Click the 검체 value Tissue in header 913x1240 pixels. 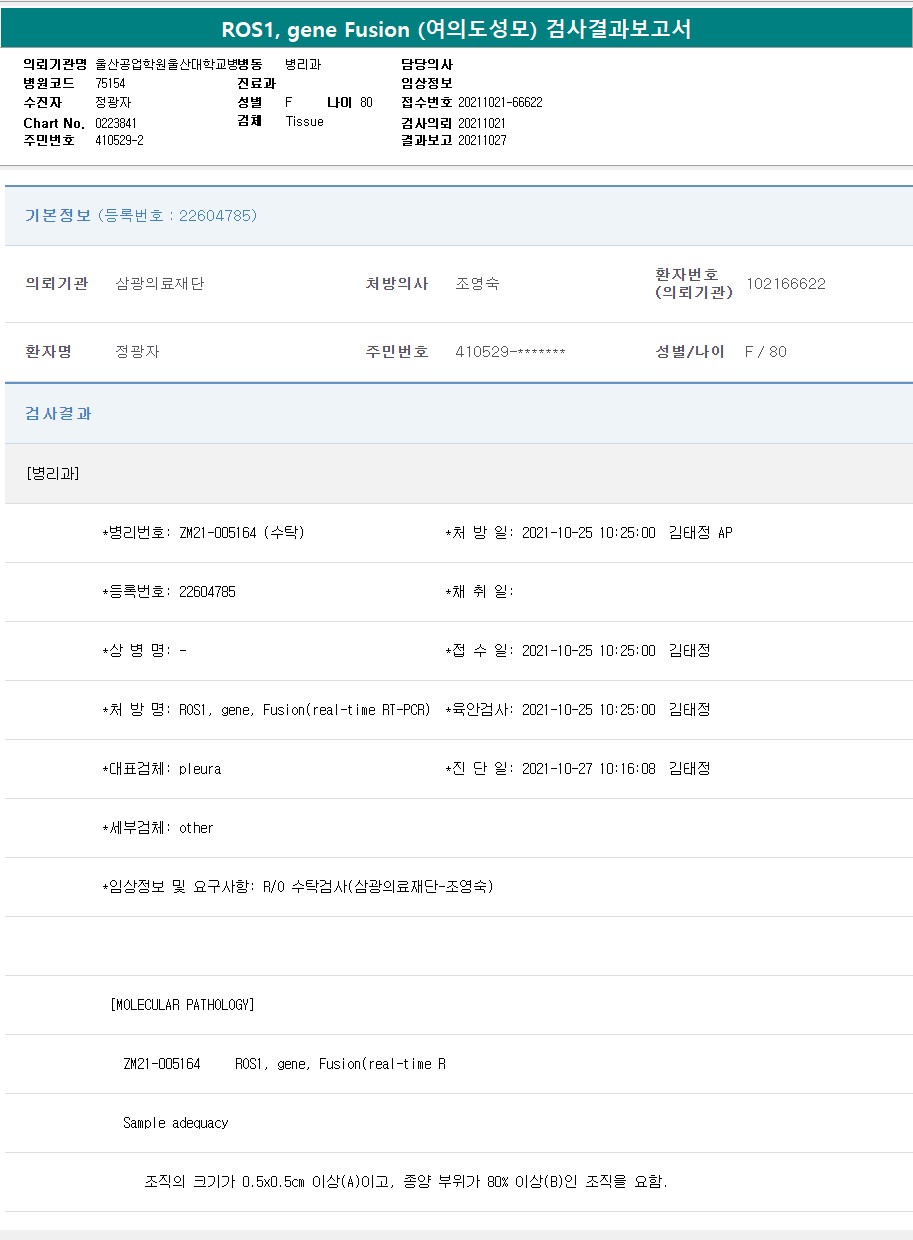pos(304,122)
